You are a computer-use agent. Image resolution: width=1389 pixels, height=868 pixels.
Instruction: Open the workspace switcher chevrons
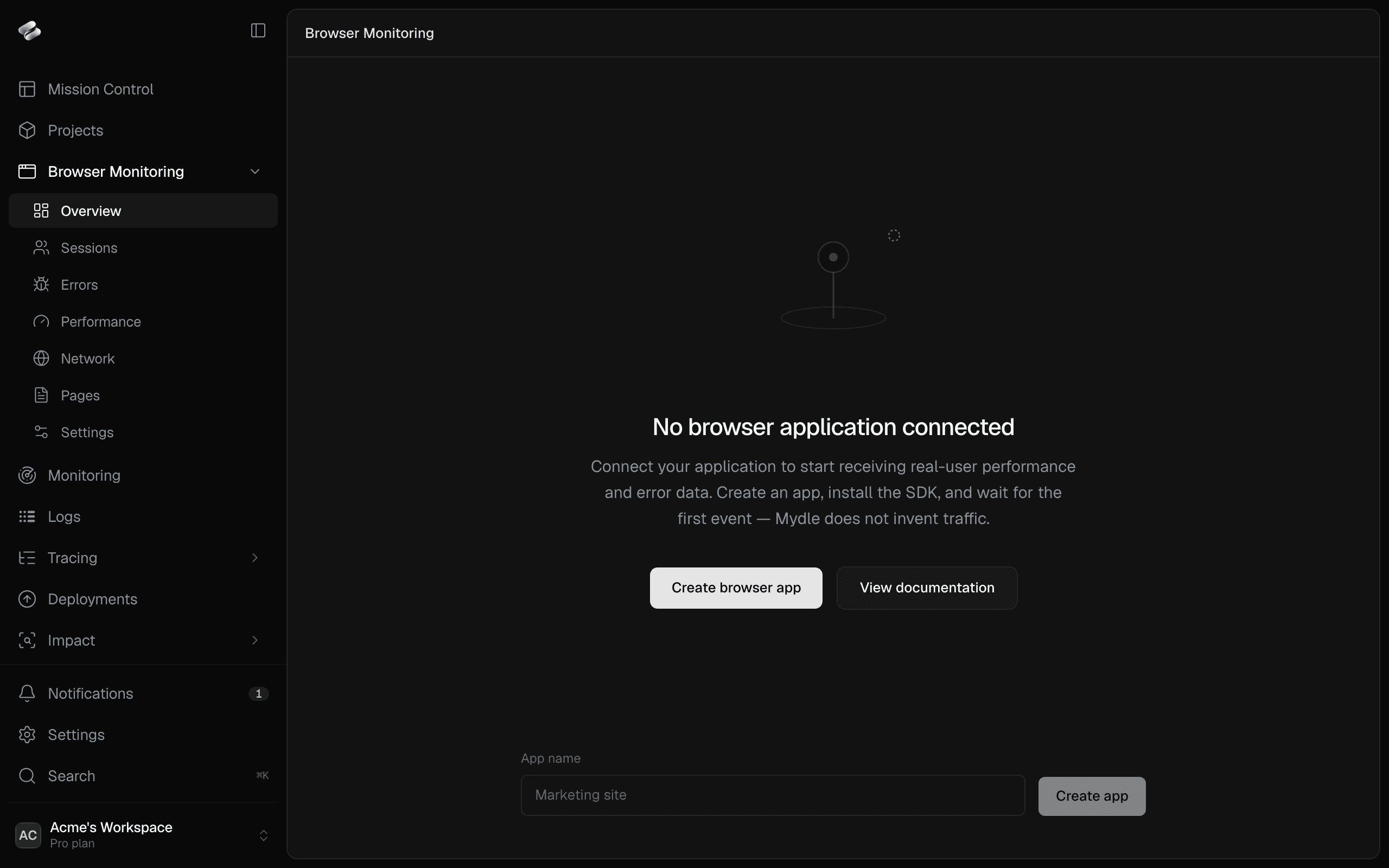tap(264, 835)
